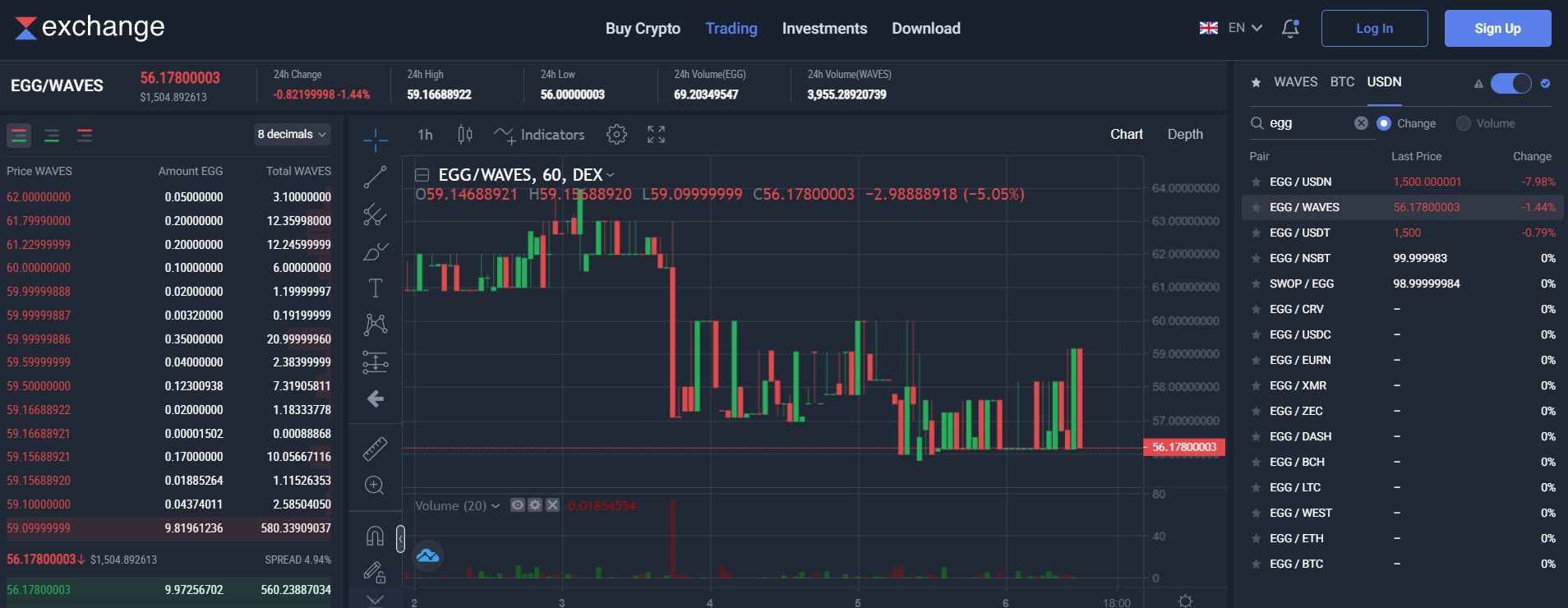1568x608 pixels.
Task: Open Volume indicator settings
Action: [535, 505]
